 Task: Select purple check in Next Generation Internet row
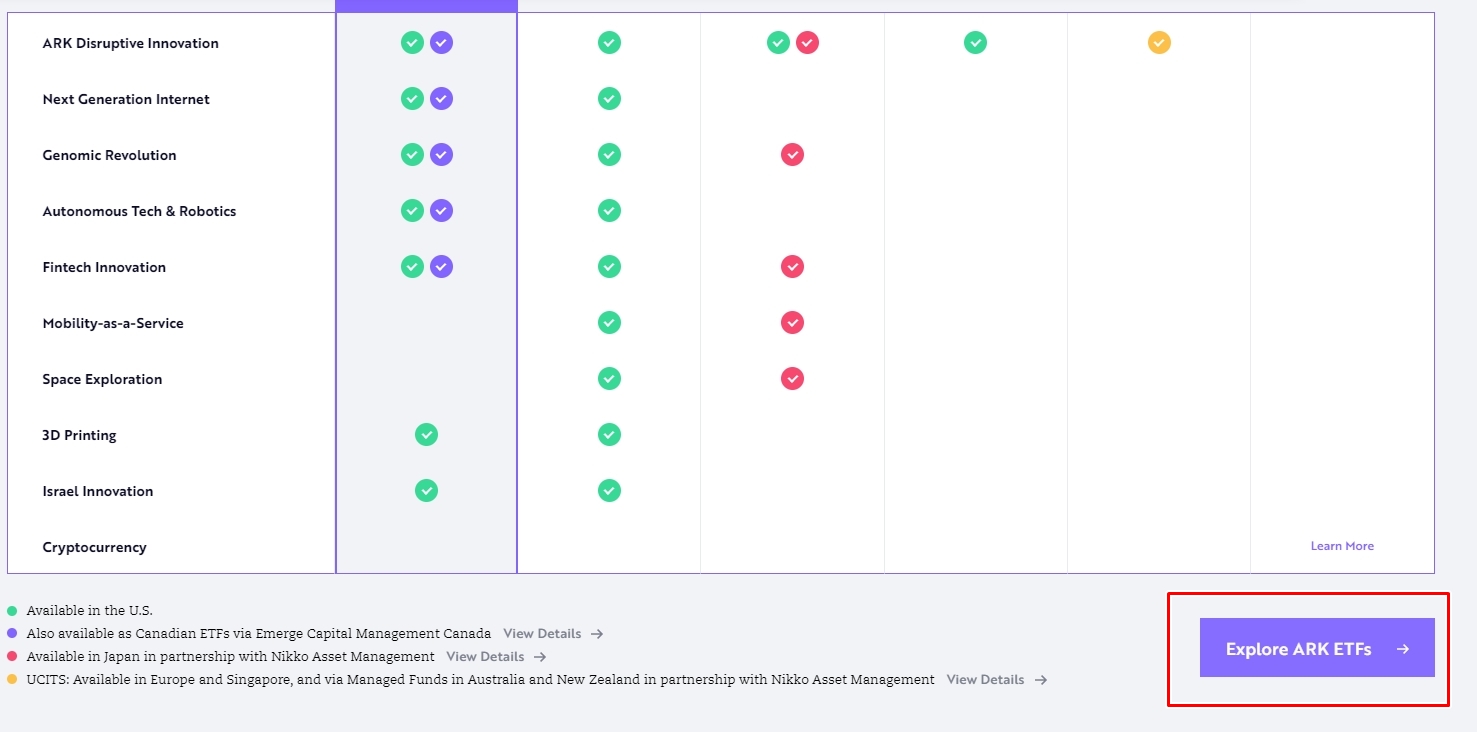click(x=441, y=99)
